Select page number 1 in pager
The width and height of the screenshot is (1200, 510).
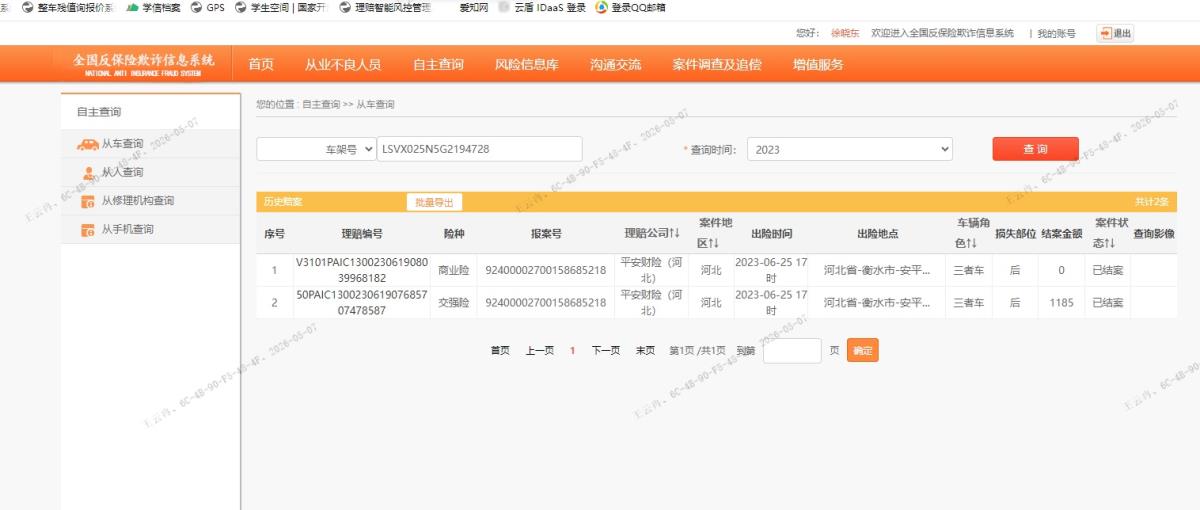point(573,351)
